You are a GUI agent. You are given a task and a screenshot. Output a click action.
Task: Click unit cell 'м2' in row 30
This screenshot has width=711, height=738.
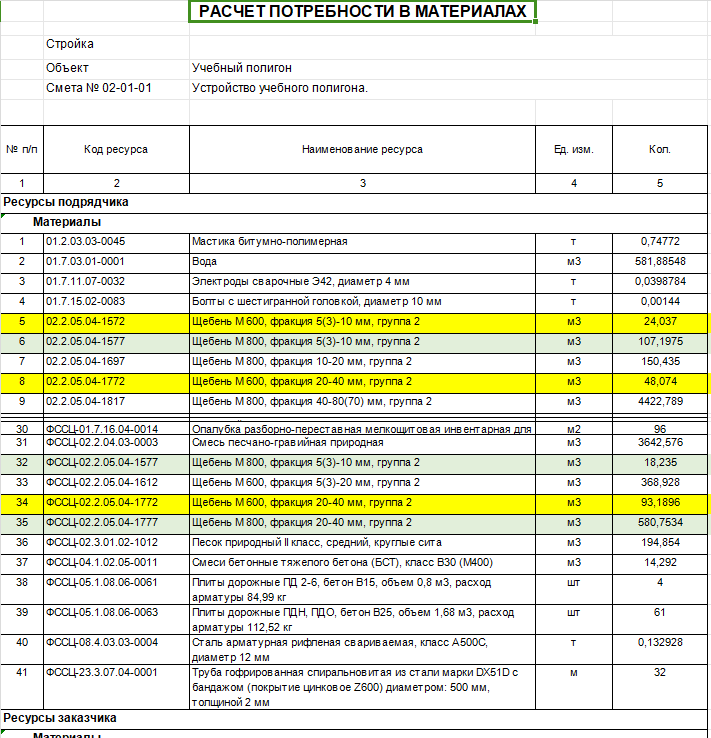point(574,429)
